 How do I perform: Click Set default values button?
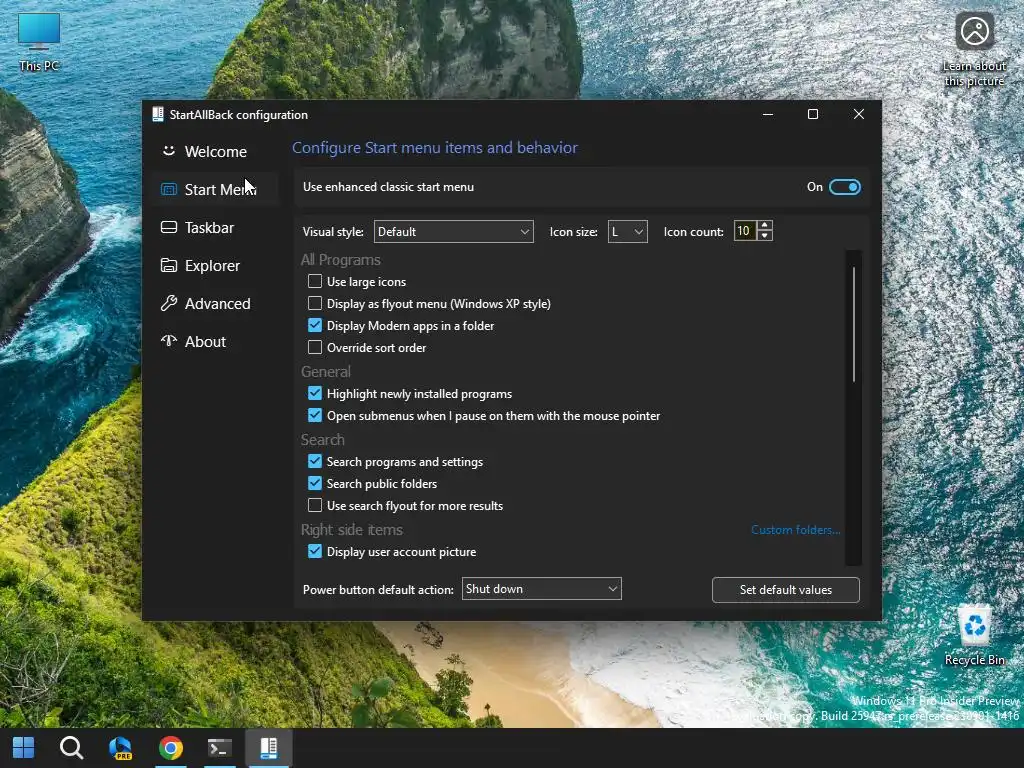[x=786, y=590]
